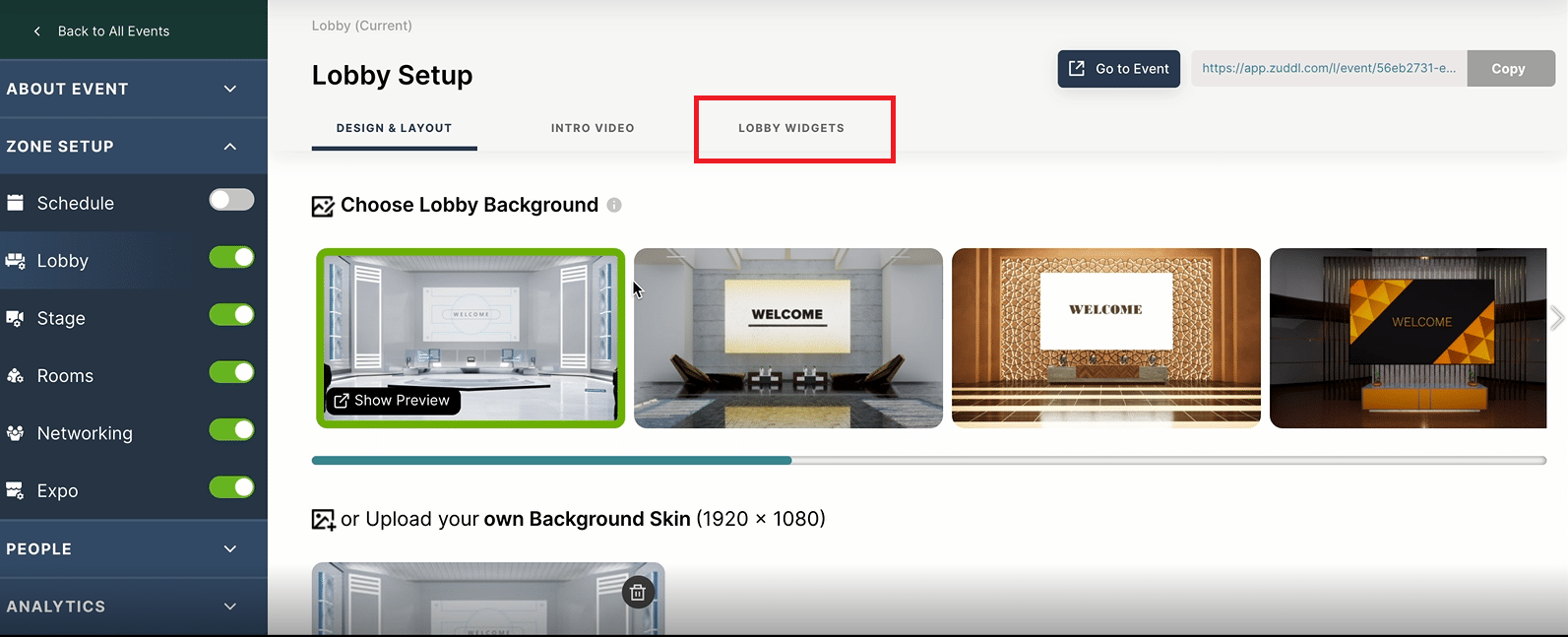
Task: Click the Rooms icon in sidebar
Action: tap(16, 376)
